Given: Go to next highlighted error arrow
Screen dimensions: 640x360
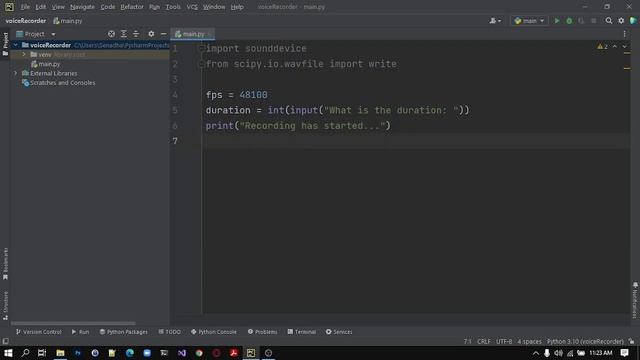Looking at the screenshot, I should (624, 47).
